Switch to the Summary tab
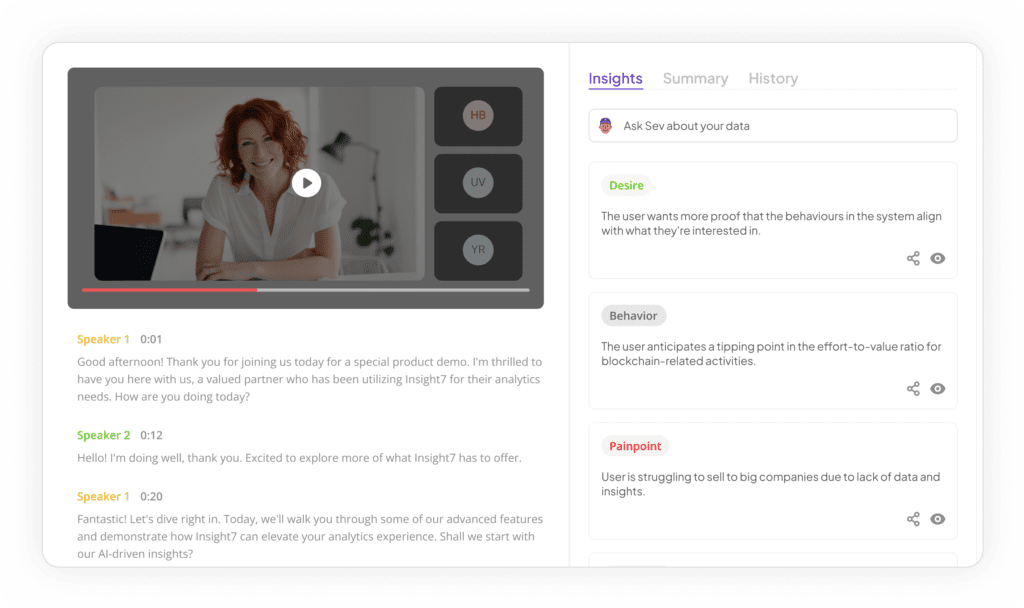1024x608 pixels. (695, 78)
